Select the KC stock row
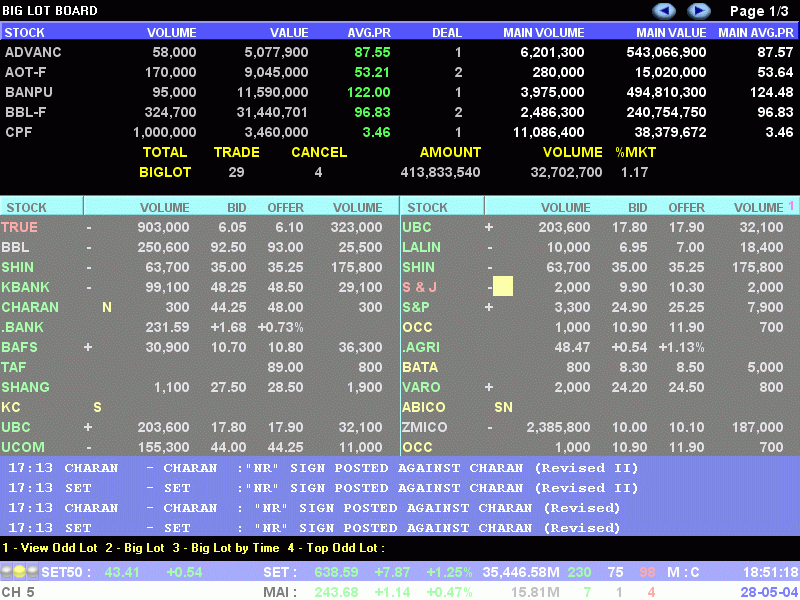The width and height of the screenshot is (800, 600). coord(199,407)
